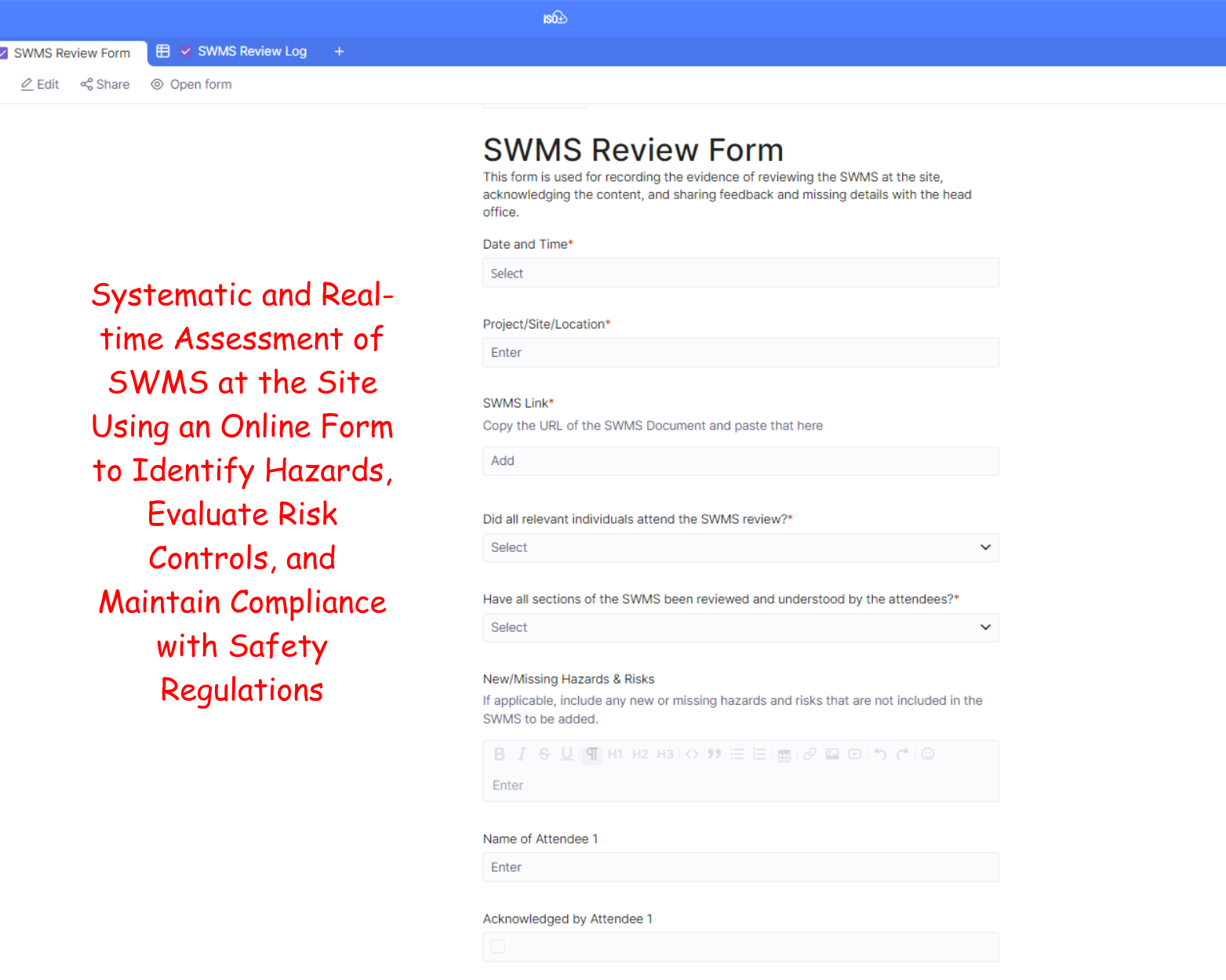Expand the relevant individuals attended dropdown
The width and height of the screenshot is (1226, 980).
tap(740, 548)
